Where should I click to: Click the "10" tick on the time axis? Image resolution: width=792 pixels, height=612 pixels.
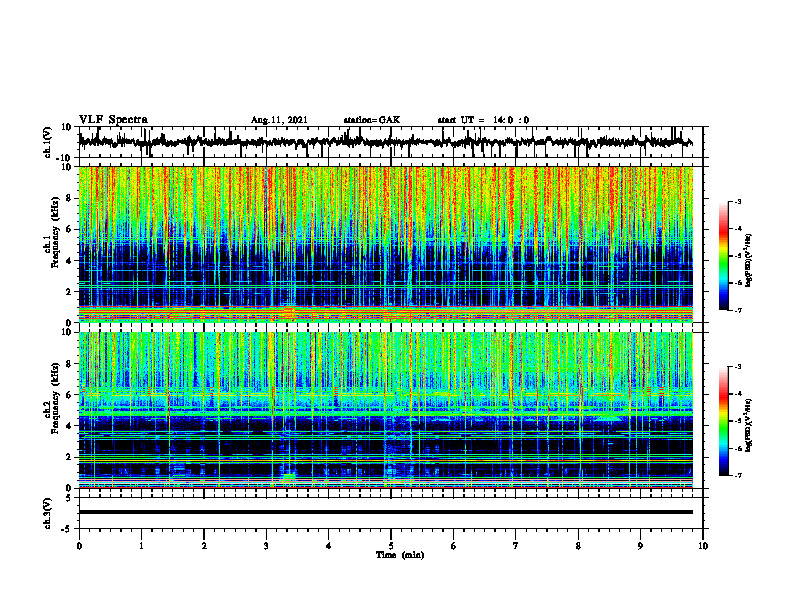coord(703,546)
